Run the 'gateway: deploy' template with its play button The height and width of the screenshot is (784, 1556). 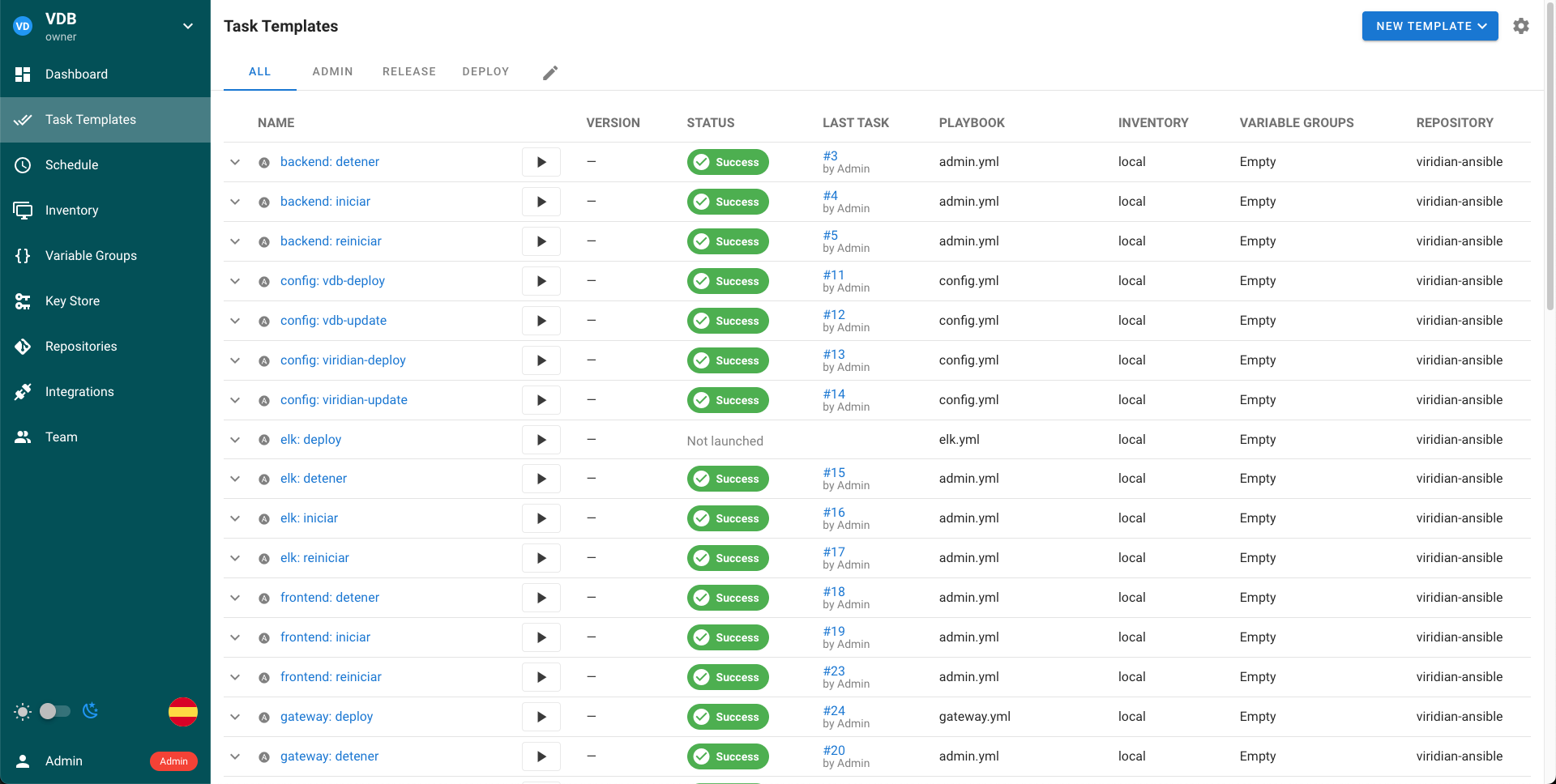(541, 717)
